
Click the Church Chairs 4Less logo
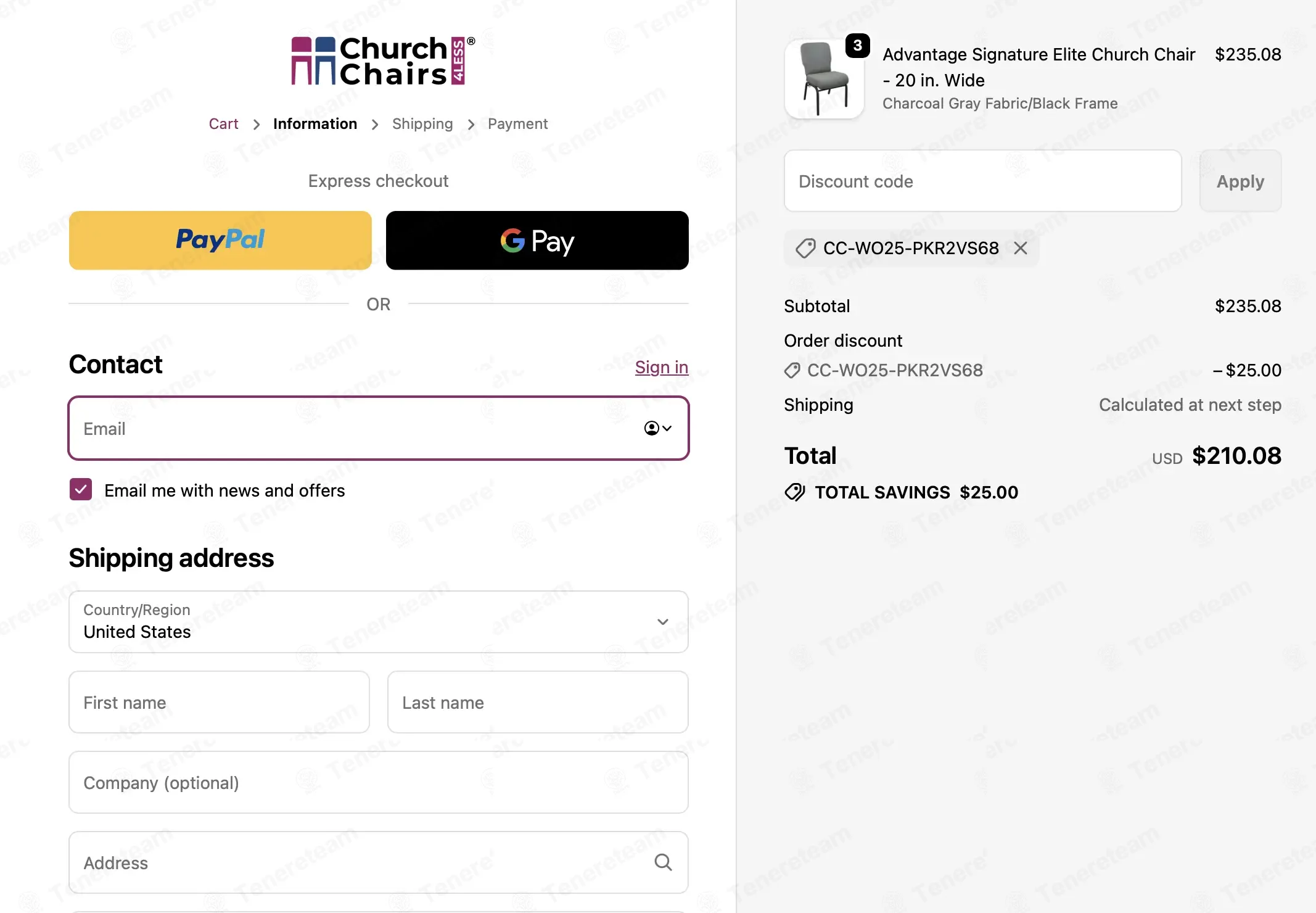[378, 61]
